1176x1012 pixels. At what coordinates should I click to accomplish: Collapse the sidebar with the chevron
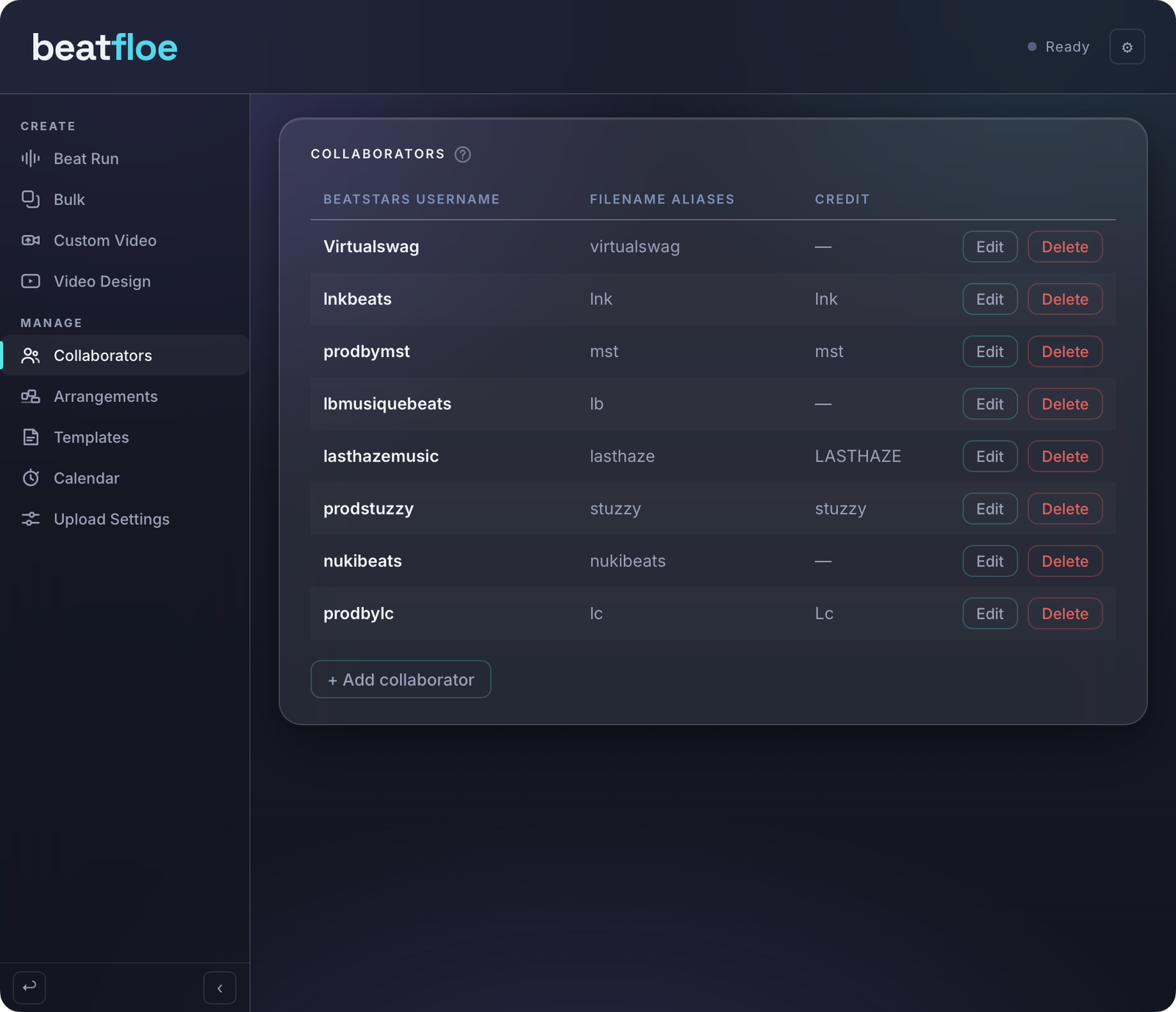220,988
